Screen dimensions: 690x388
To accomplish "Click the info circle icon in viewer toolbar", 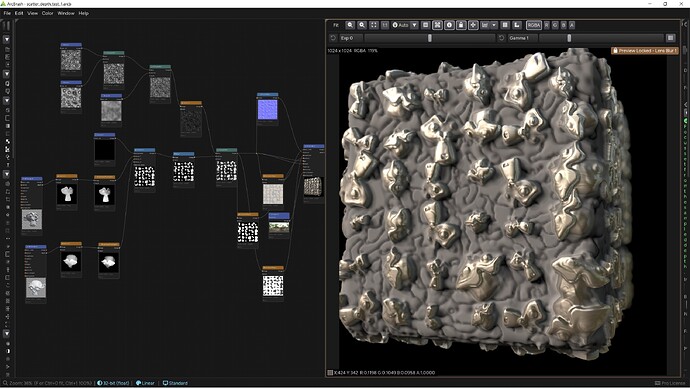I will click(449, 25).
